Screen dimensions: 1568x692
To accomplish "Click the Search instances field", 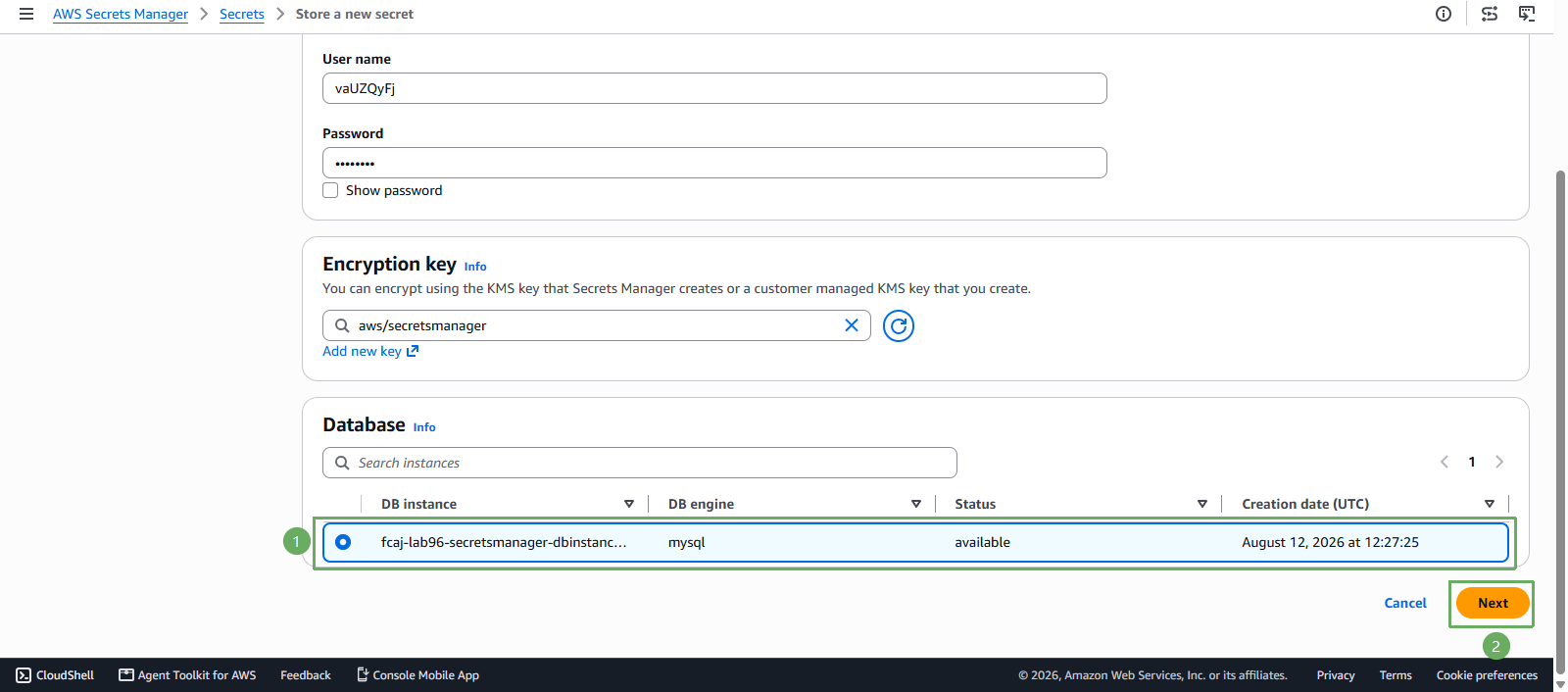I will click(640, 463).
